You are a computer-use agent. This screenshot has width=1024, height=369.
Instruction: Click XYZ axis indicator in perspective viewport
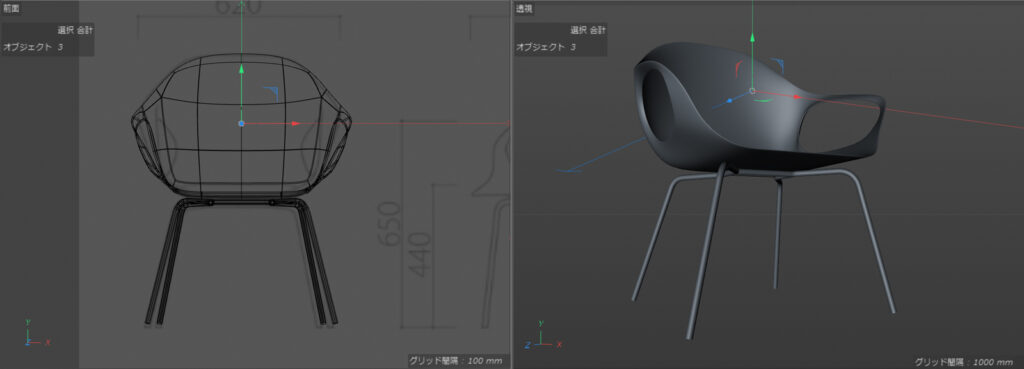(x=537, y=334)
